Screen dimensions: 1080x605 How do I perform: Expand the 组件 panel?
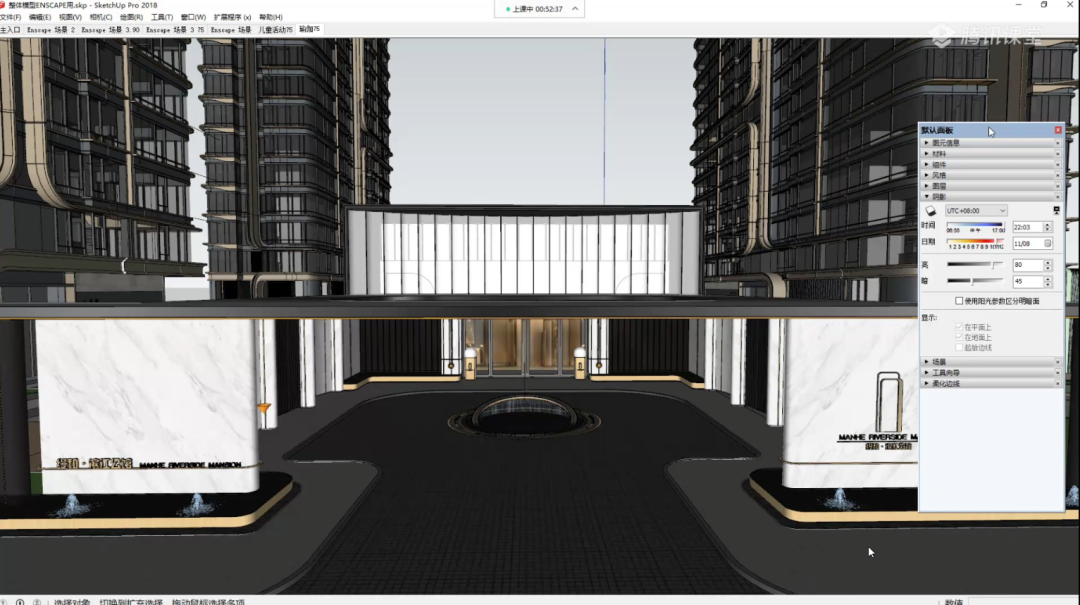[926, 165]
